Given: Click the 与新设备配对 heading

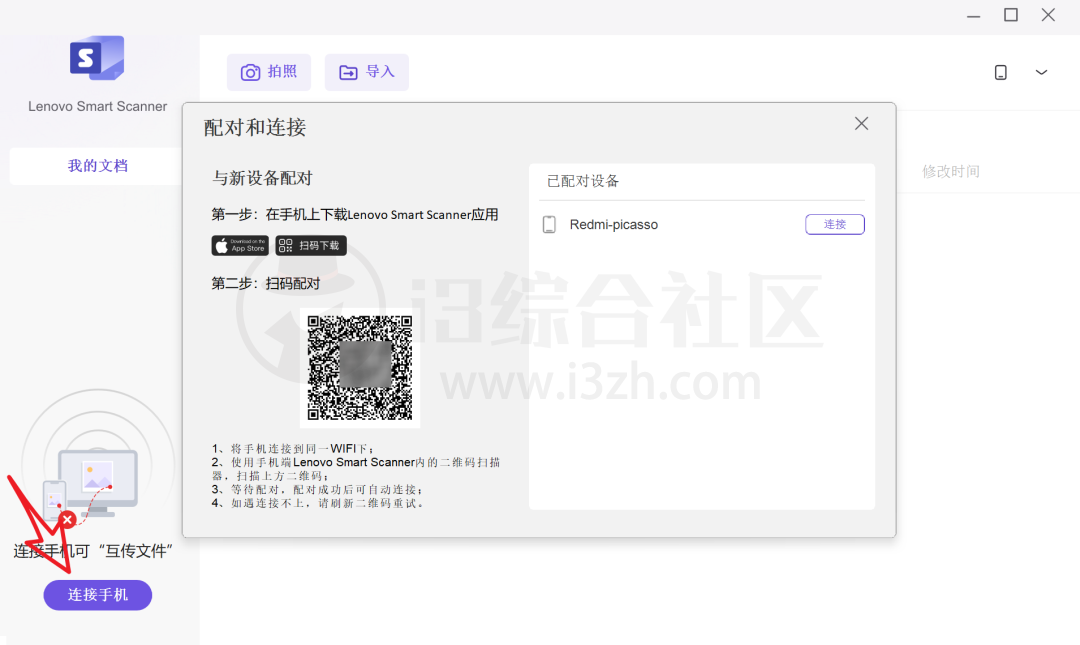Looking at the screenshot, I should (x=262, y=178).
